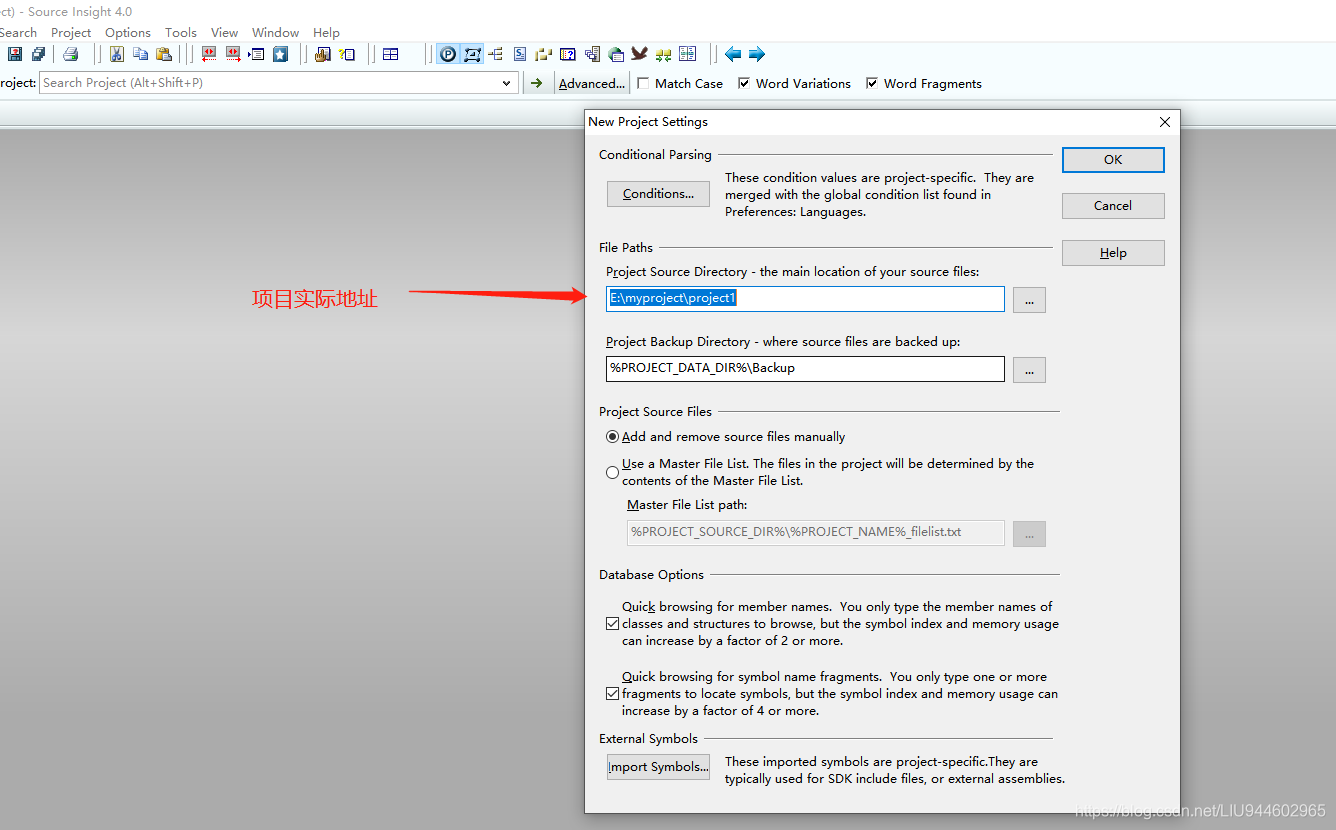Viewport: 1336px width, 830px height.
Task: Click the Print toolbar icon
Action: click(71, 54)
